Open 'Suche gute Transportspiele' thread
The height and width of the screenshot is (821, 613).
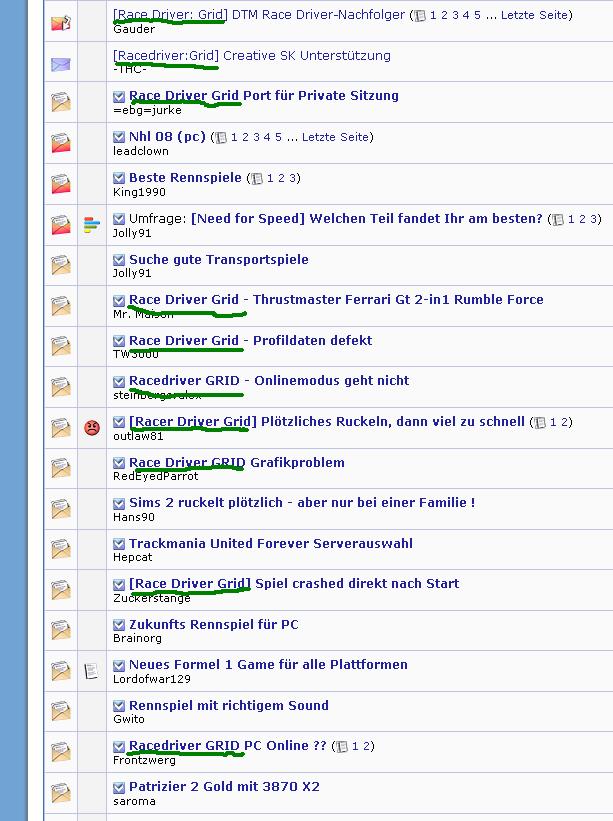[x=219, y=259]
